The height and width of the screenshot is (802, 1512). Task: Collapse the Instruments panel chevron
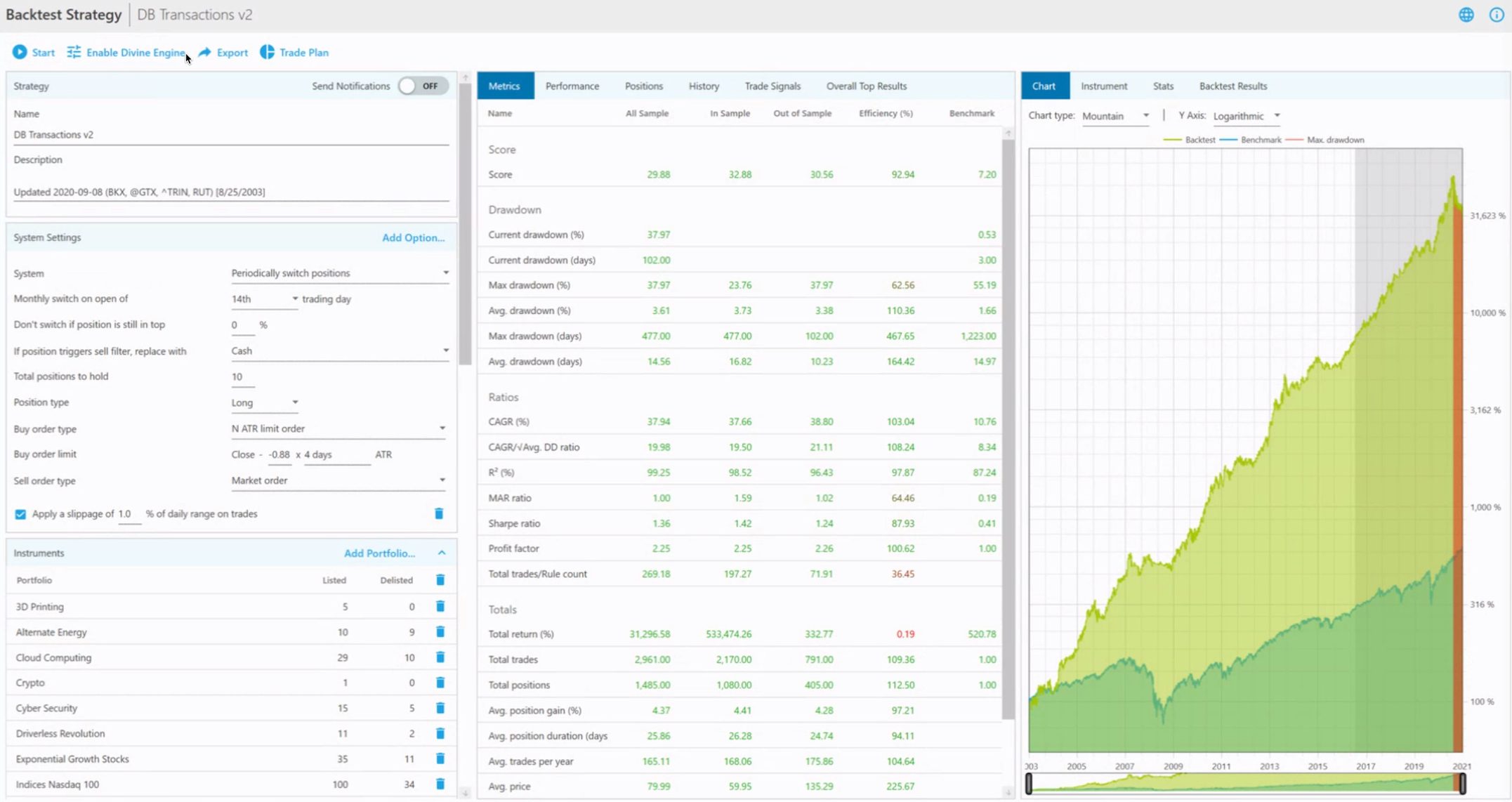[442, 553]
